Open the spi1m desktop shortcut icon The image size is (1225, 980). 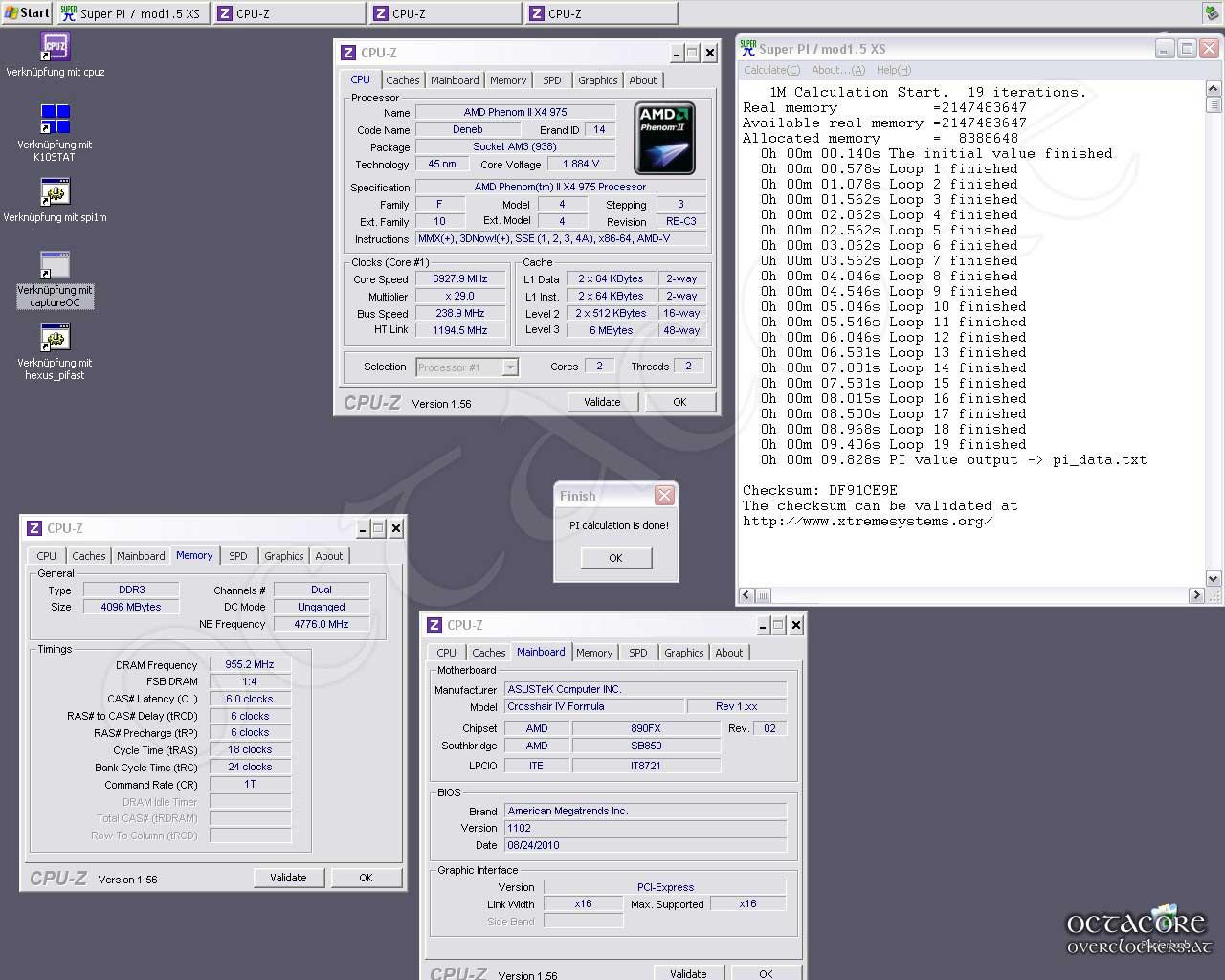(x=55, y=192)
